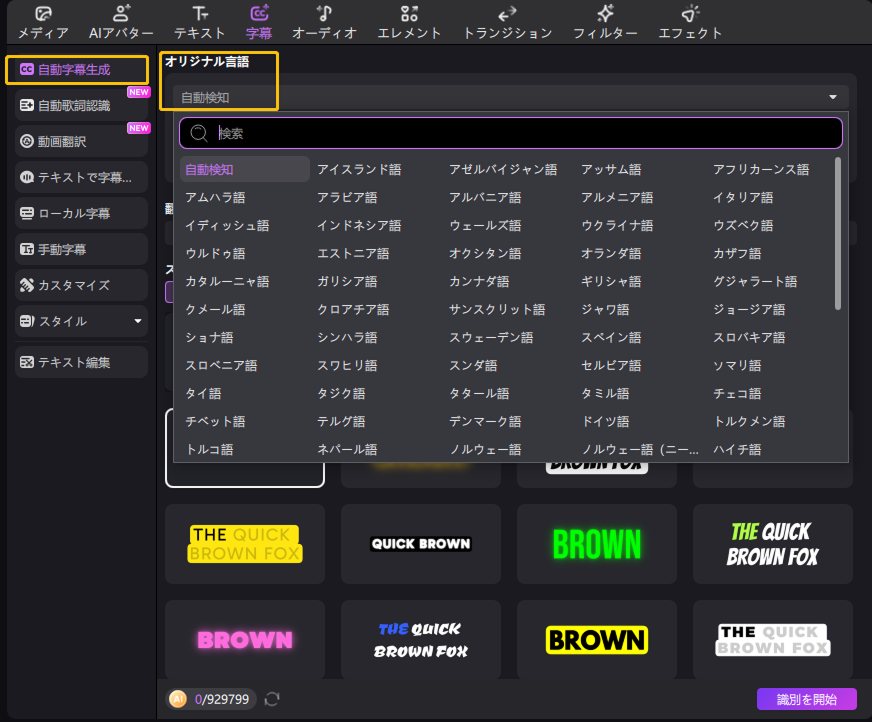872x722 pixels.
Task: Open the エフェクト effects tab icon
Action: point(690,14)
